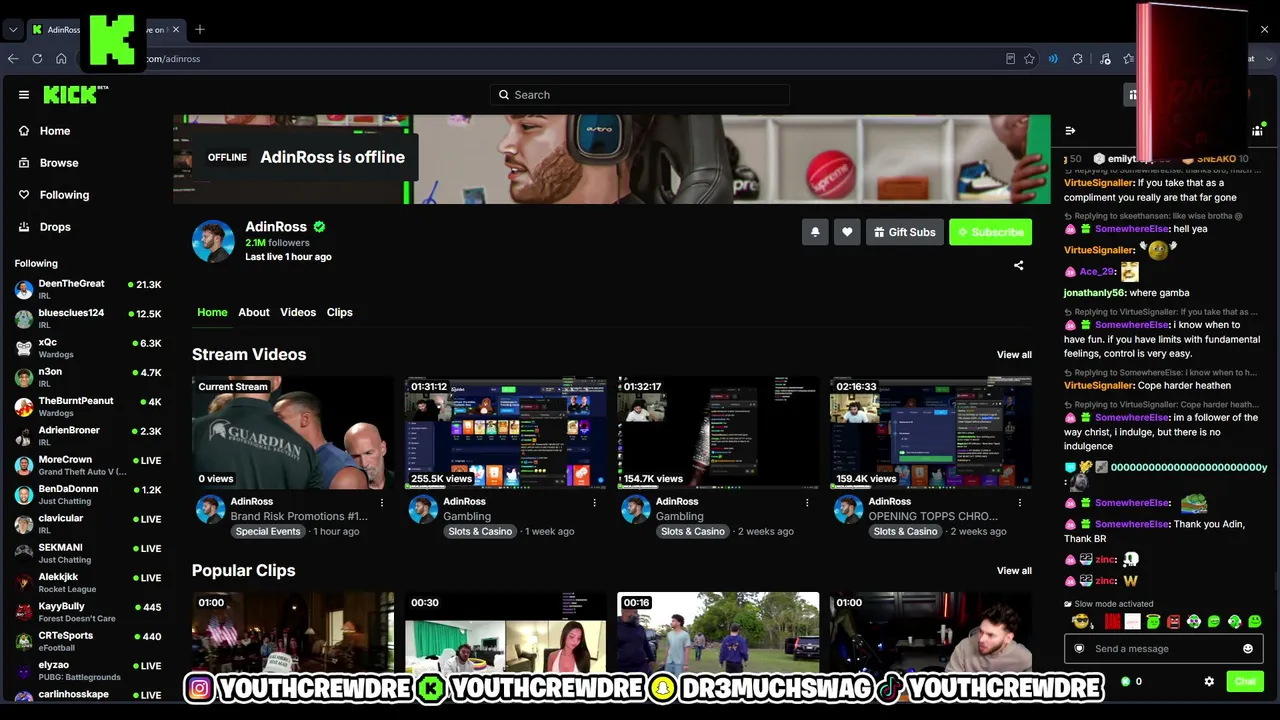This screenshot has width=1280, height=720.
Task: Click the green Subscribe button
Action: click(x=990, y=232)
